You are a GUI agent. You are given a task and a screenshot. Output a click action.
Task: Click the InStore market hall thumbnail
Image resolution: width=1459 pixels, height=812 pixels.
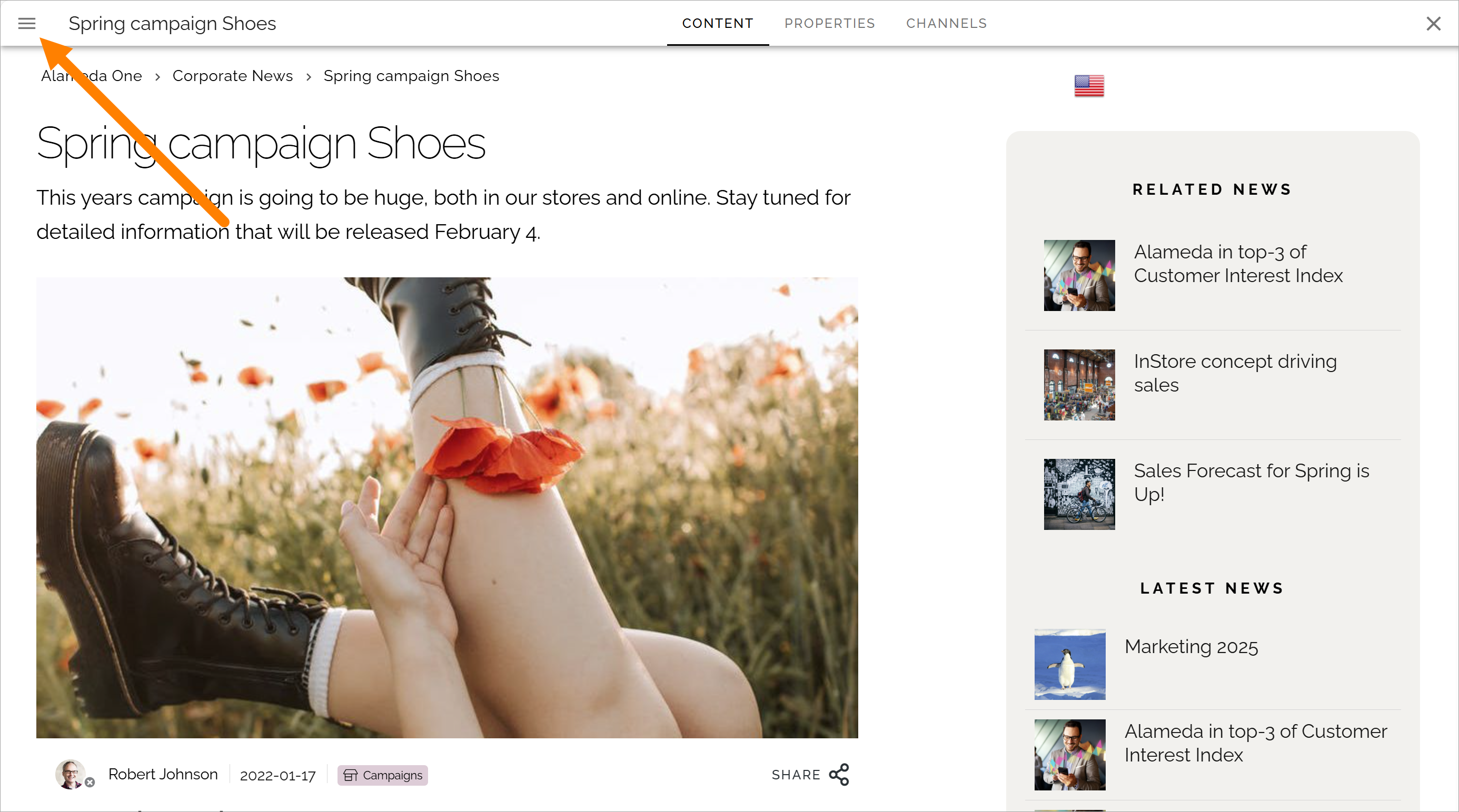pos(1079,385)
